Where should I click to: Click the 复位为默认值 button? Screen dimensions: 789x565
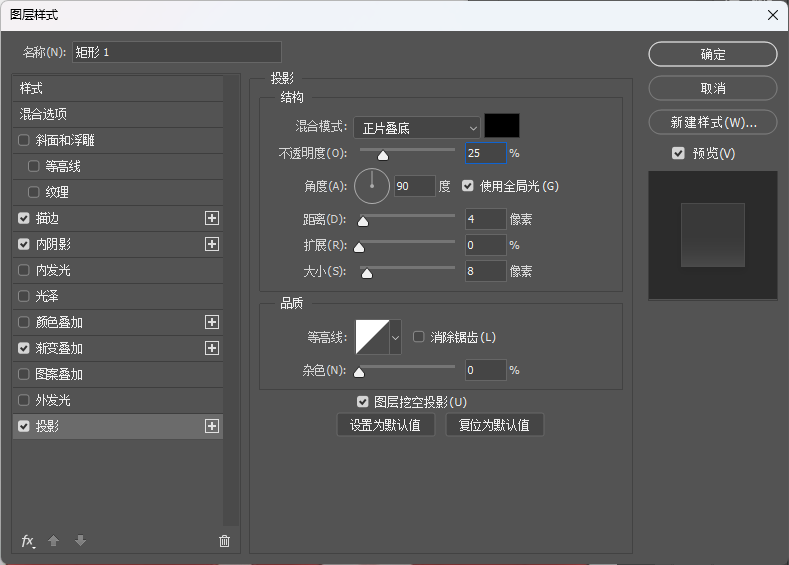click(494, 425)
